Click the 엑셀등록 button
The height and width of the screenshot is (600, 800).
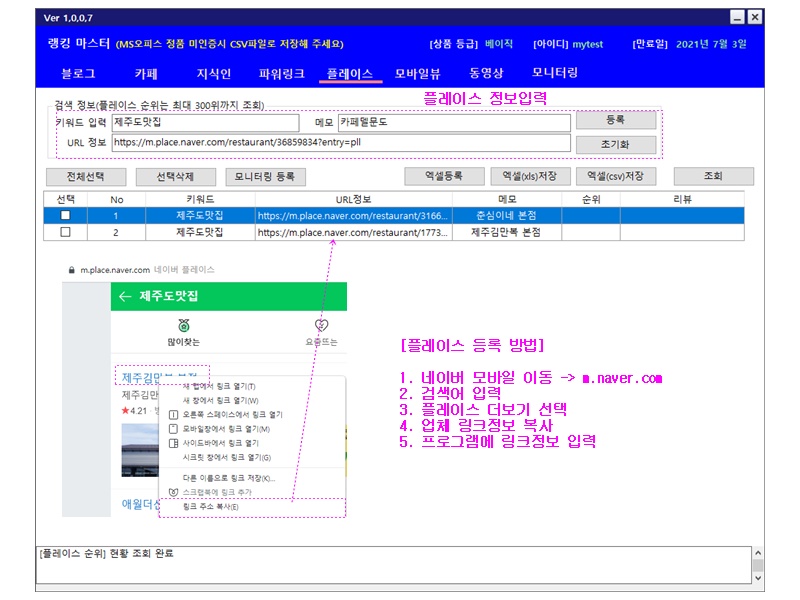[444, 177]
